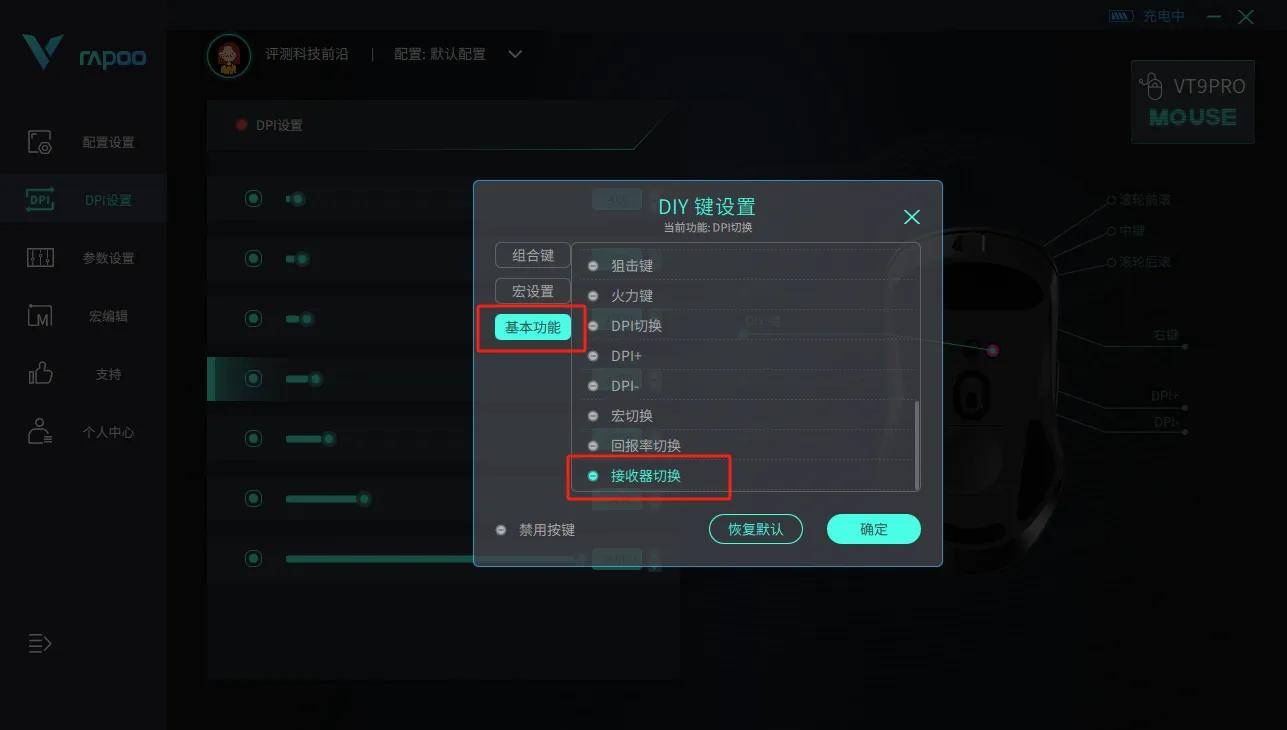Select the 接收器切换 radio option
The height and width of the screenshot is (730, 1287).
(x=593, y=476)
